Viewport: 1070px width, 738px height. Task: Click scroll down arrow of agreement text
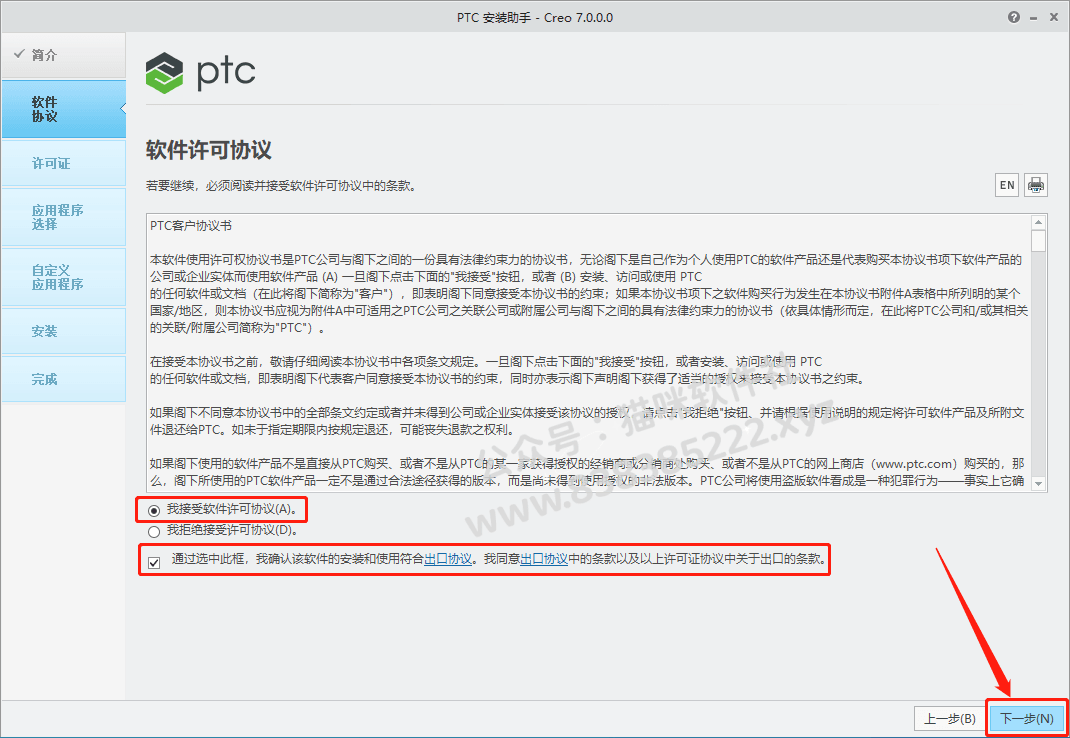pyautogui.click(x=1039, y=483)
